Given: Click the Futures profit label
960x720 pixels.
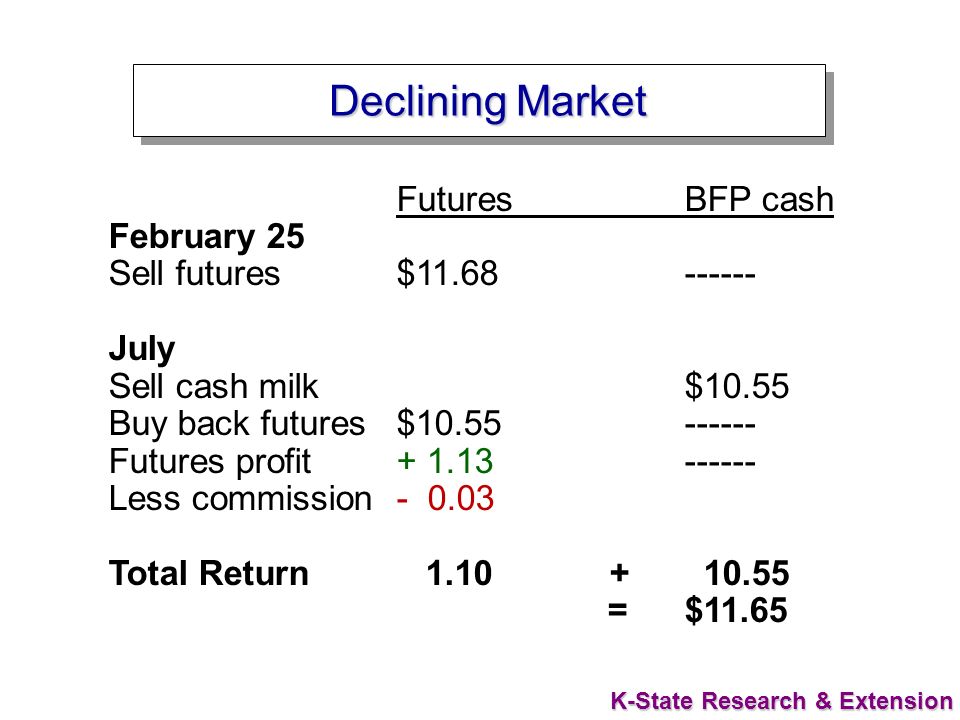Looking at the screenshot, I should point(210,462).
